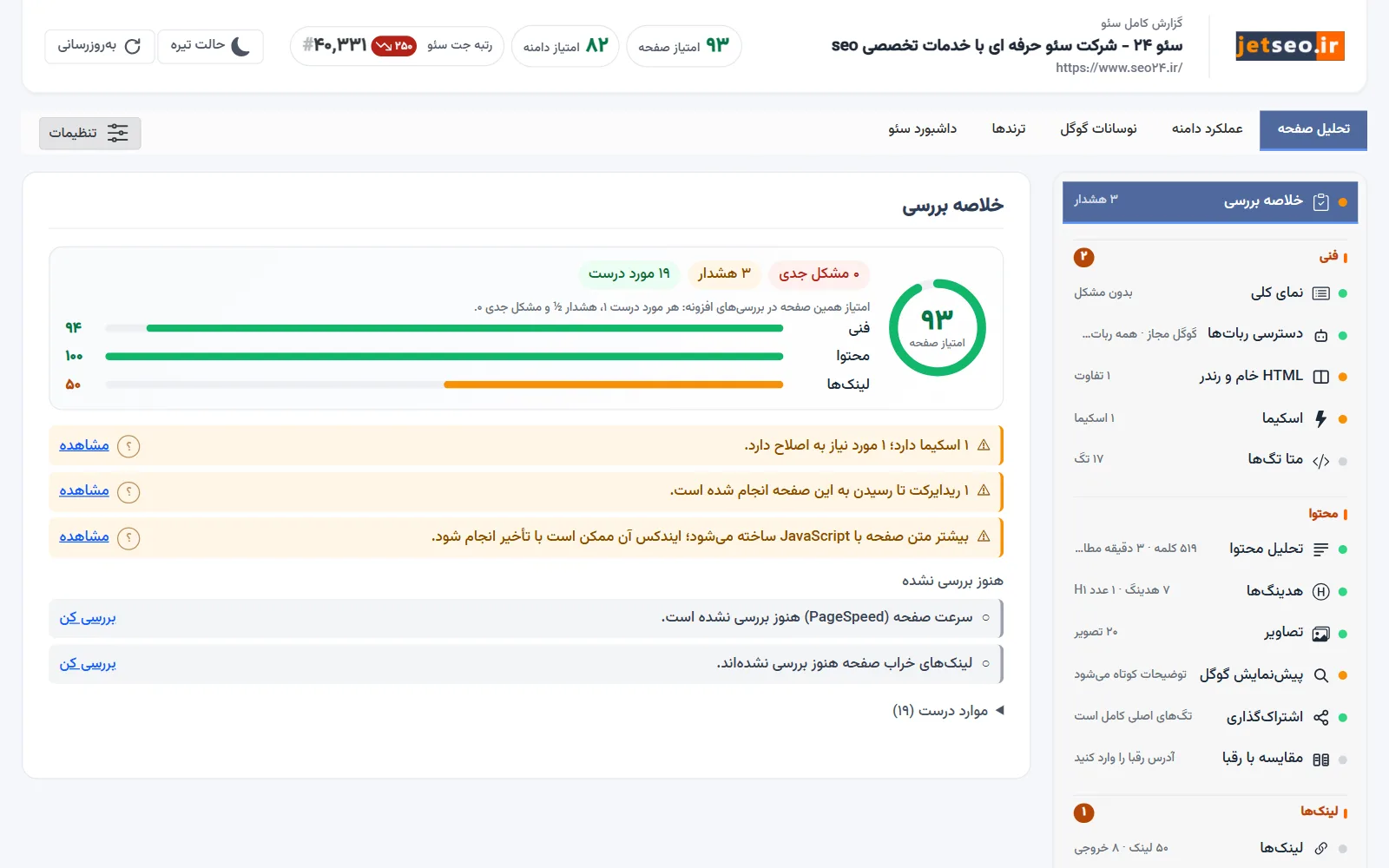Viewport: 1389px width, 868px height.
Task: Click the ۰ مشکل جدی badge
Action: [819, 274]
